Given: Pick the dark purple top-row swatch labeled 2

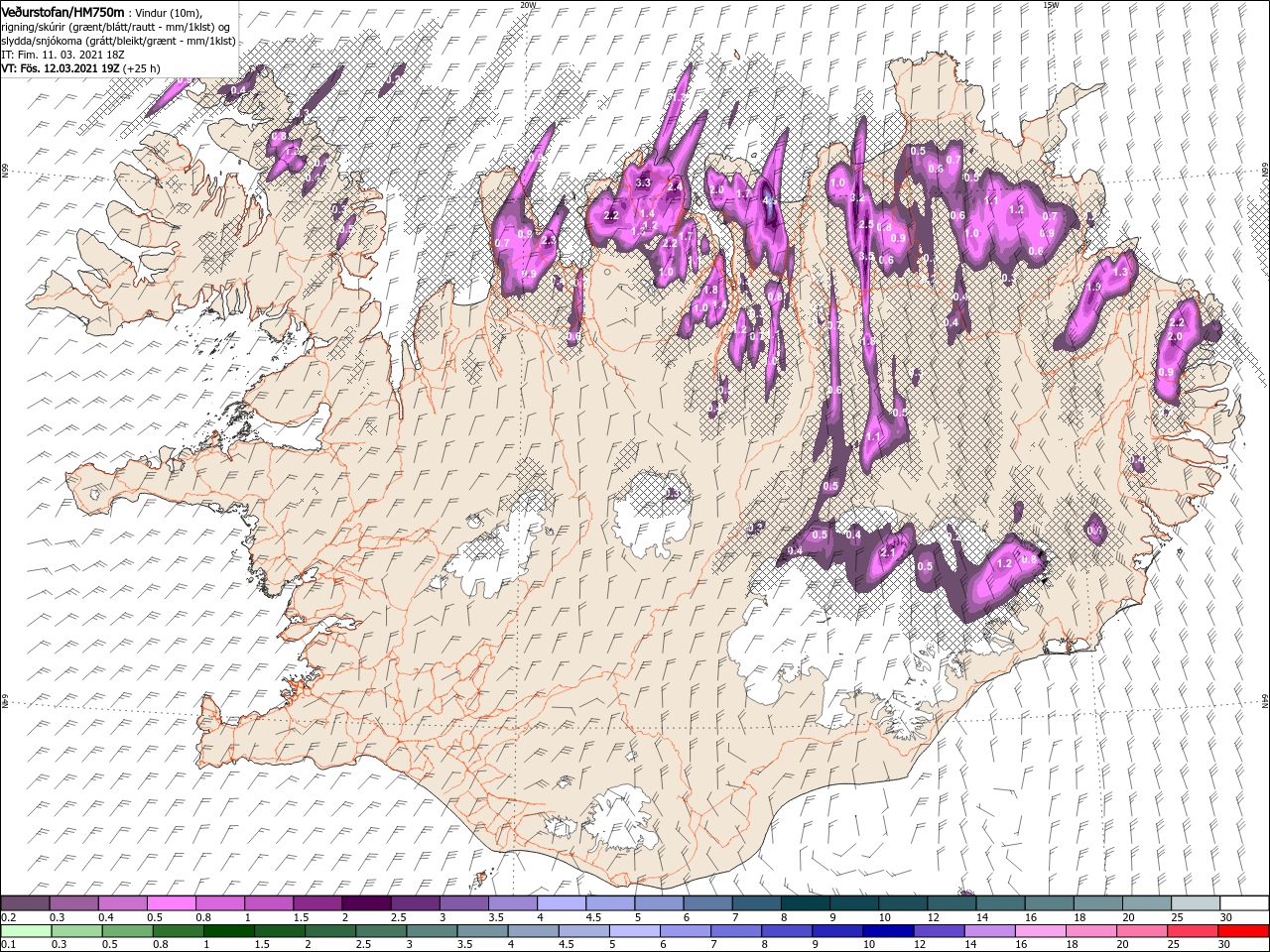Looking at the screenshot, I should pyautogui.click(x=366, y=902).
